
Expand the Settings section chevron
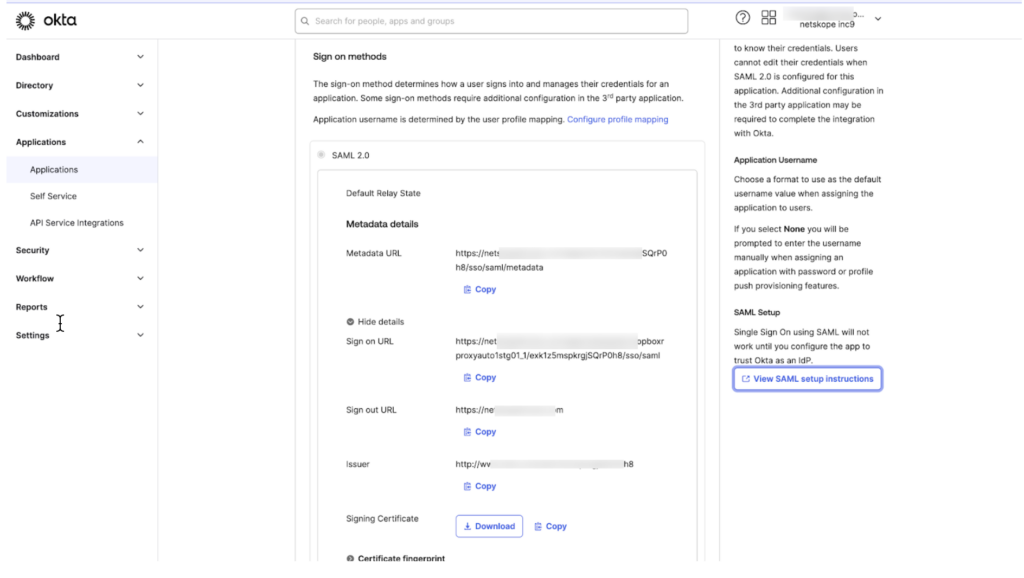[140, 335]
